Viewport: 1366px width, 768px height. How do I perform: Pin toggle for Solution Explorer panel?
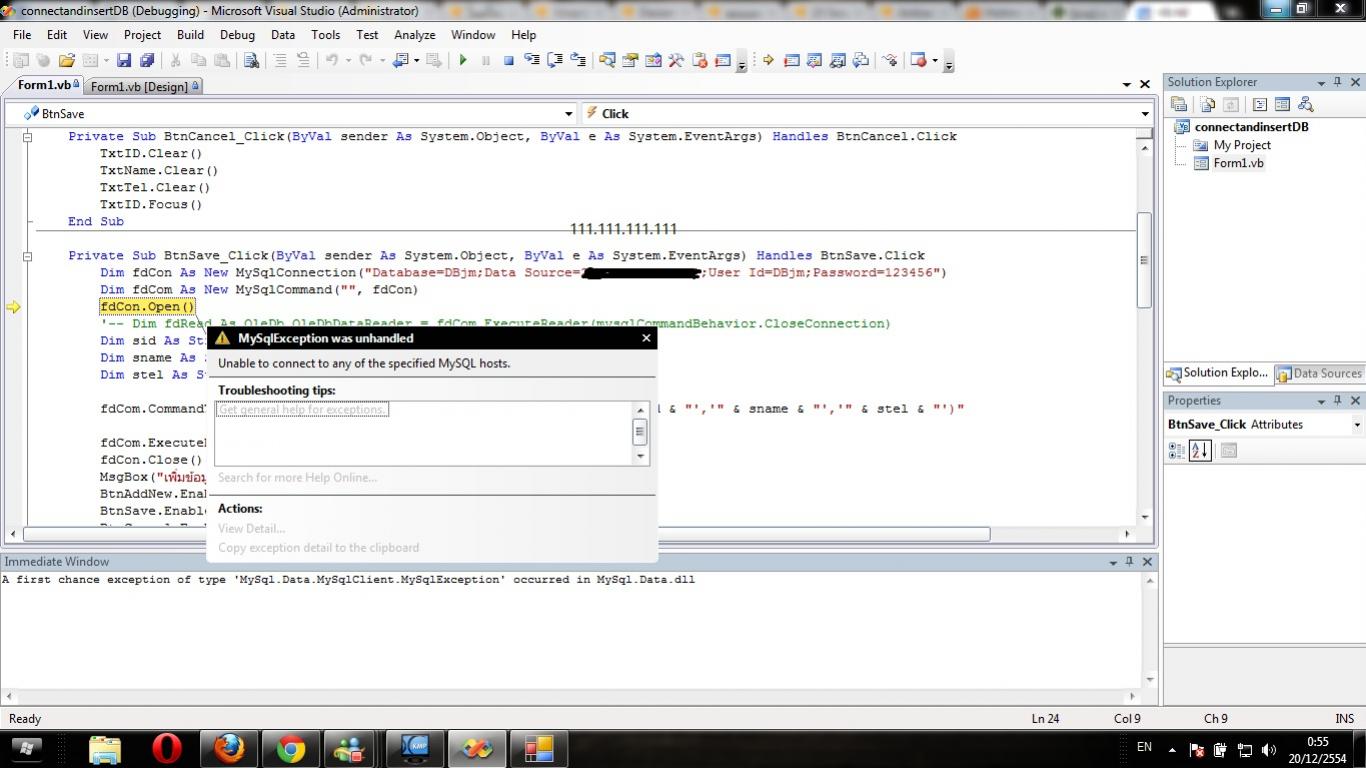[1338, 82]
